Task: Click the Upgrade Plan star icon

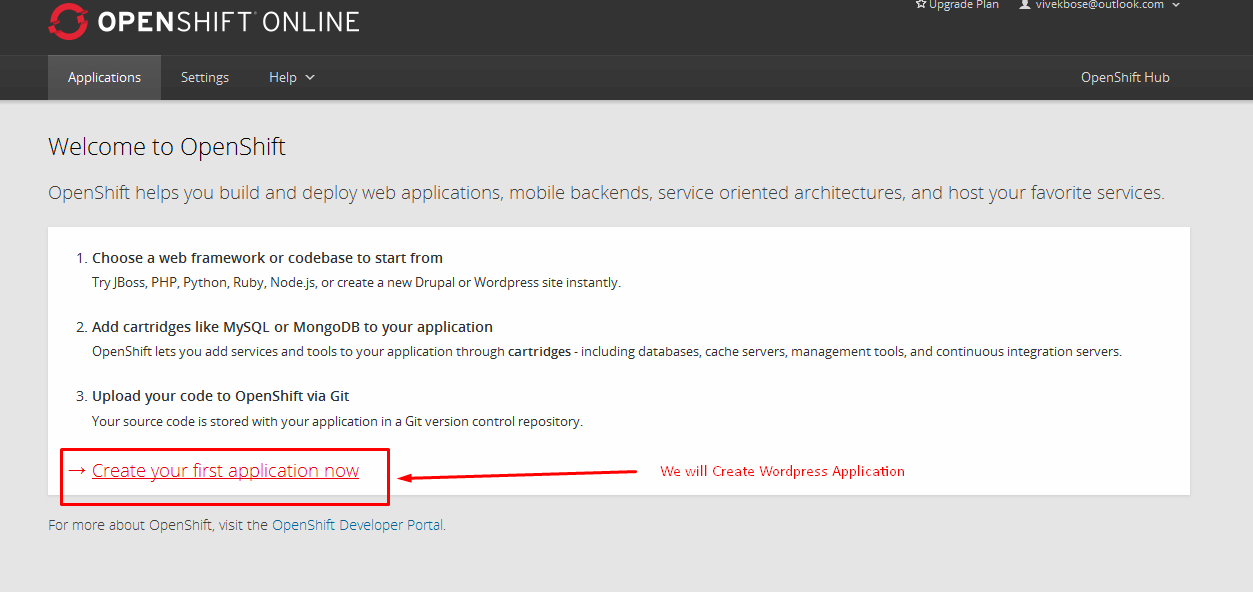Action: pos(921,5)
